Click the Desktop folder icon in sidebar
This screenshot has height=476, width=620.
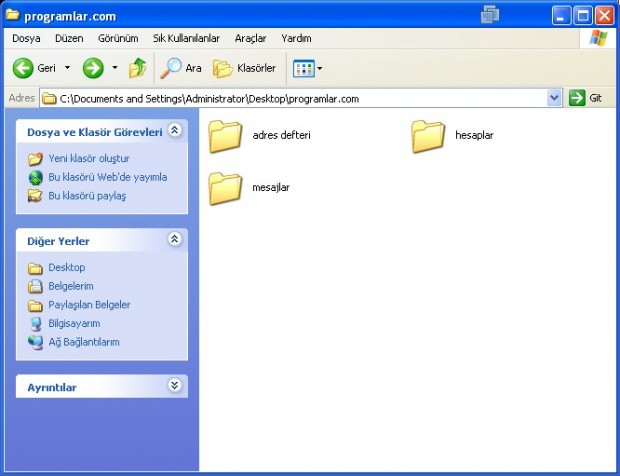(35, 268)
